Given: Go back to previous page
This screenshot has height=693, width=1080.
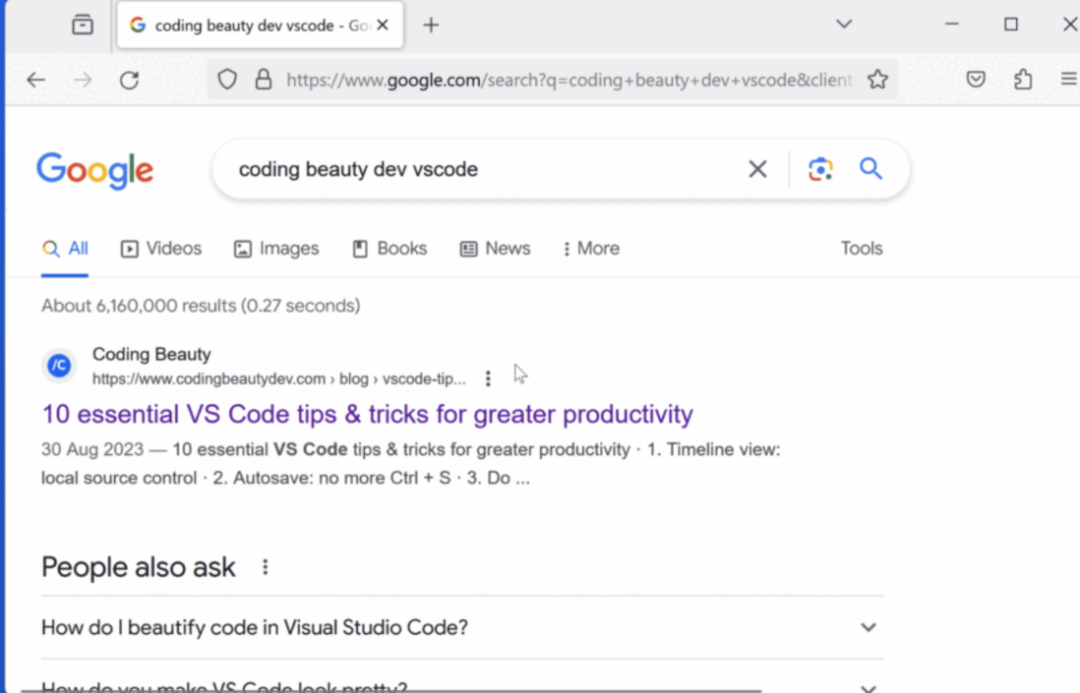Looking at the screenshot, I should [x=36, y=80].
